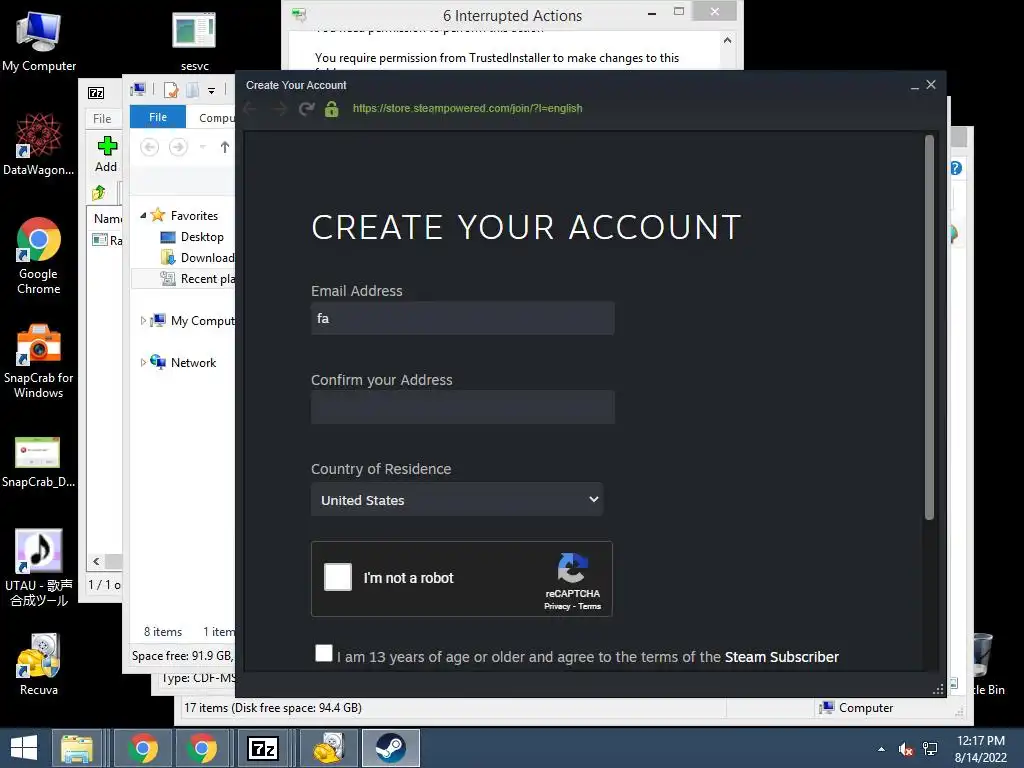Viewport: 1024px width, 768px height.
Task: Switch to Steam taskbar button
Action: 391,748
